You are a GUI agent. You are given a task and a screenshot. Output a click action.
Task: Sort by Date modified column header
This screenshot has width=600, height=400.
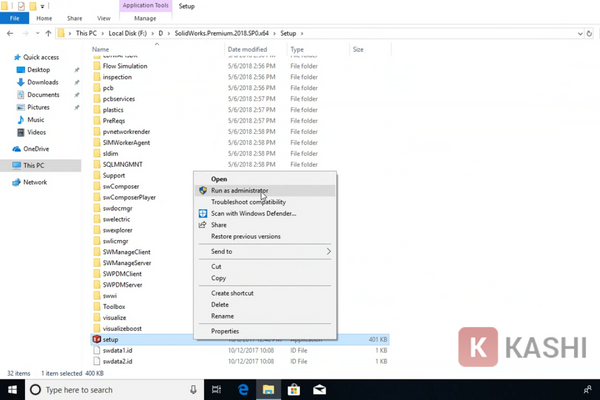pos(247,49)
